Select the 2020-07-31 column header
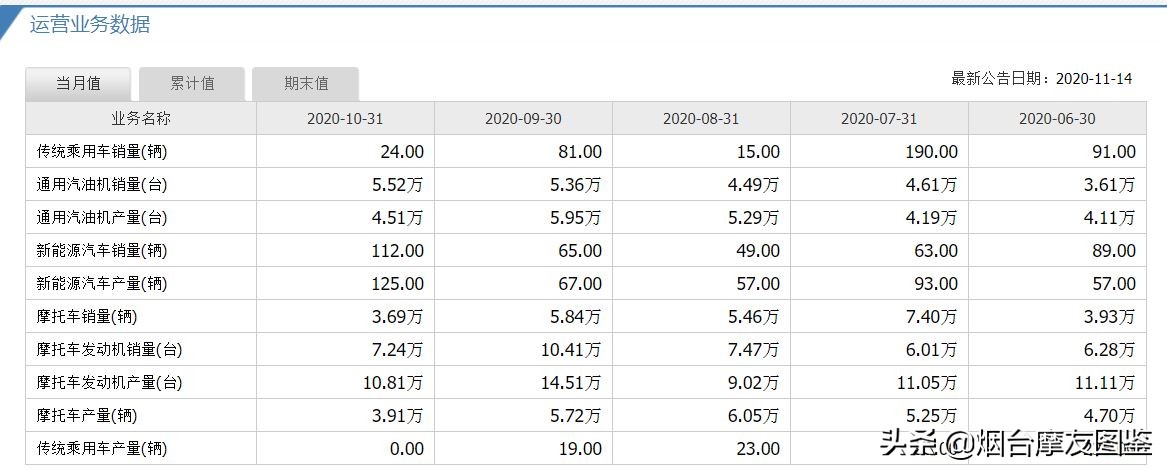This screenshot has height=472, width=1167. click(879, 119)
